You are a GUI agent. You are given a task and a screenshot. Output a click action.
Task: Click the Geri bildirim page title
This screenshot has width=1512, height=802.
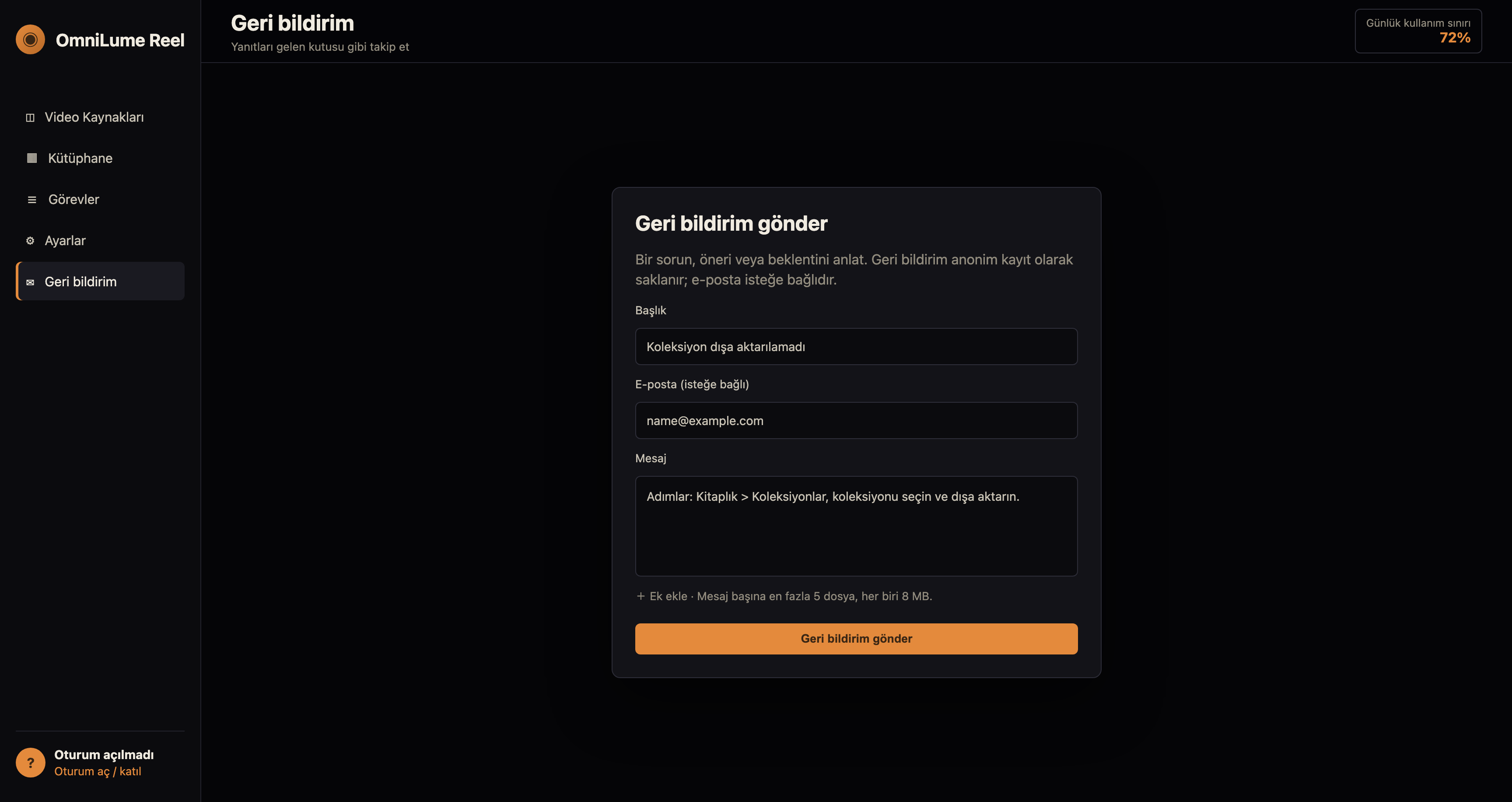coord(292,23)
